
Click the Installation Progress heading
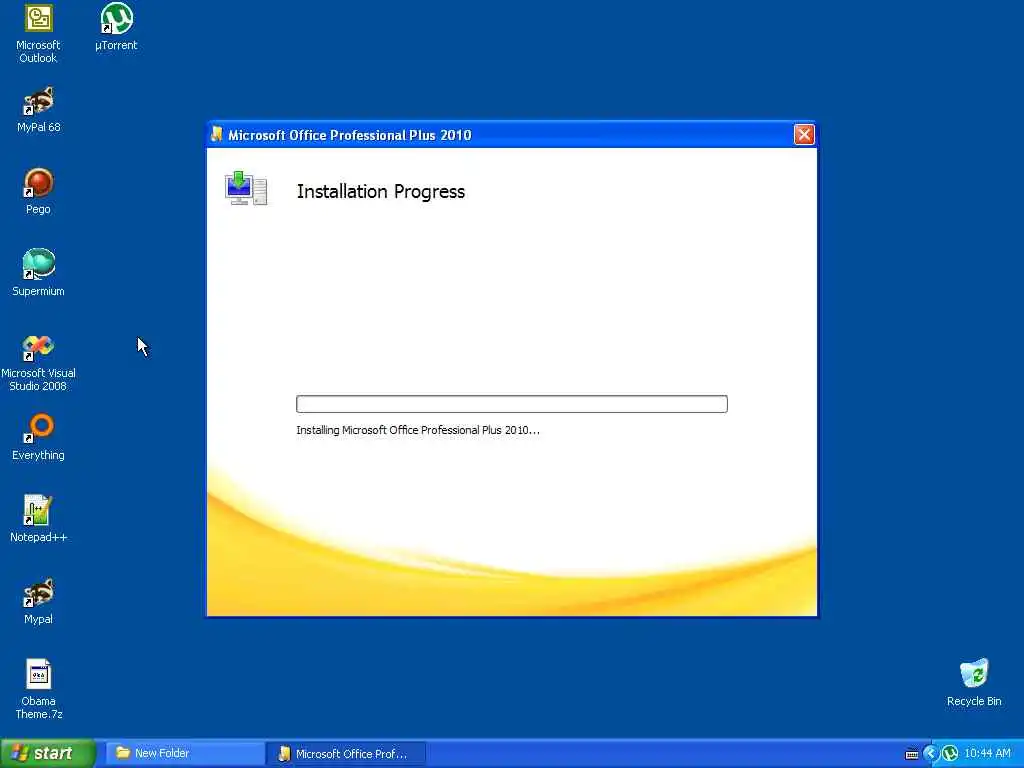[x=381, y=191]
